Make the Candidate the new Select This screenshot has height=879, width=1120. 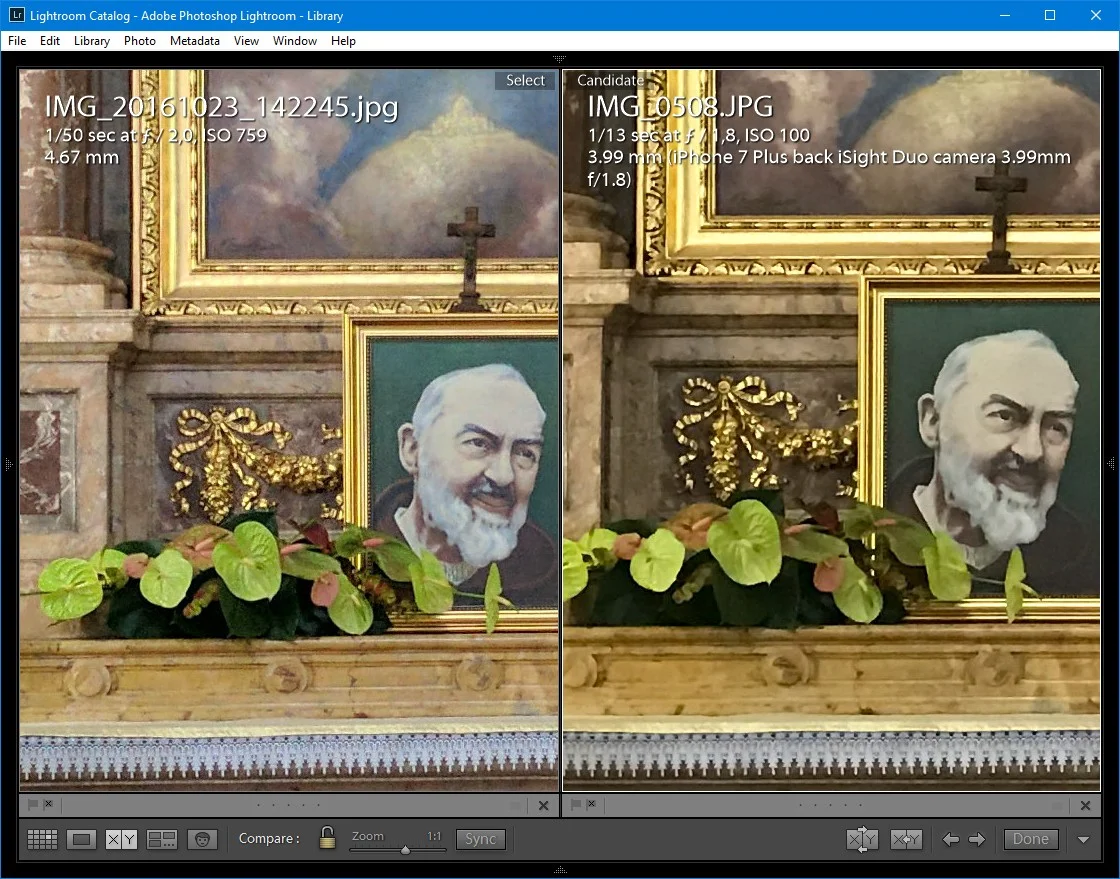point(906,839)
